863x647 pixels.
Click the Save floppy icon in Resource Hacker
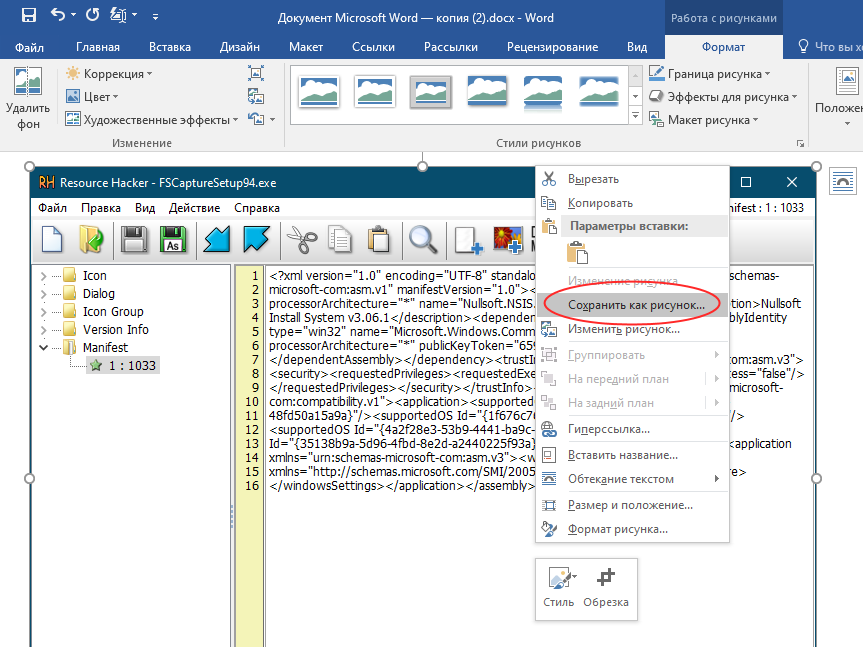pyautogui.click(x=134, y=240)
